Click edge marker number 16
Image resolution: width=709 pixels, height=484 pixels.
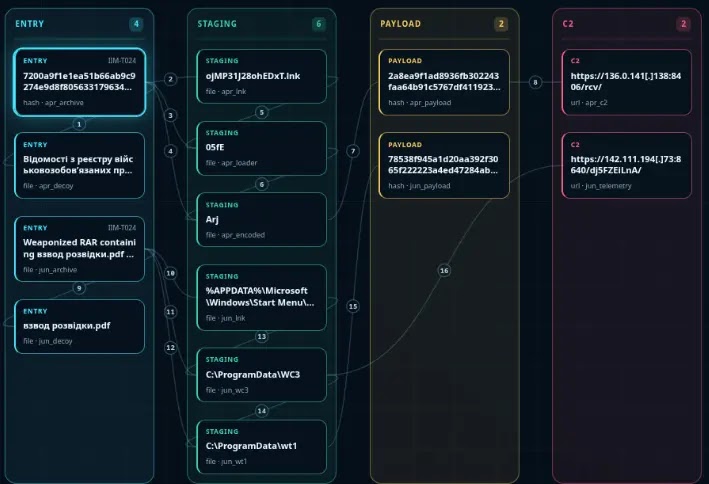pyautogui.click(x=444, y=270)
